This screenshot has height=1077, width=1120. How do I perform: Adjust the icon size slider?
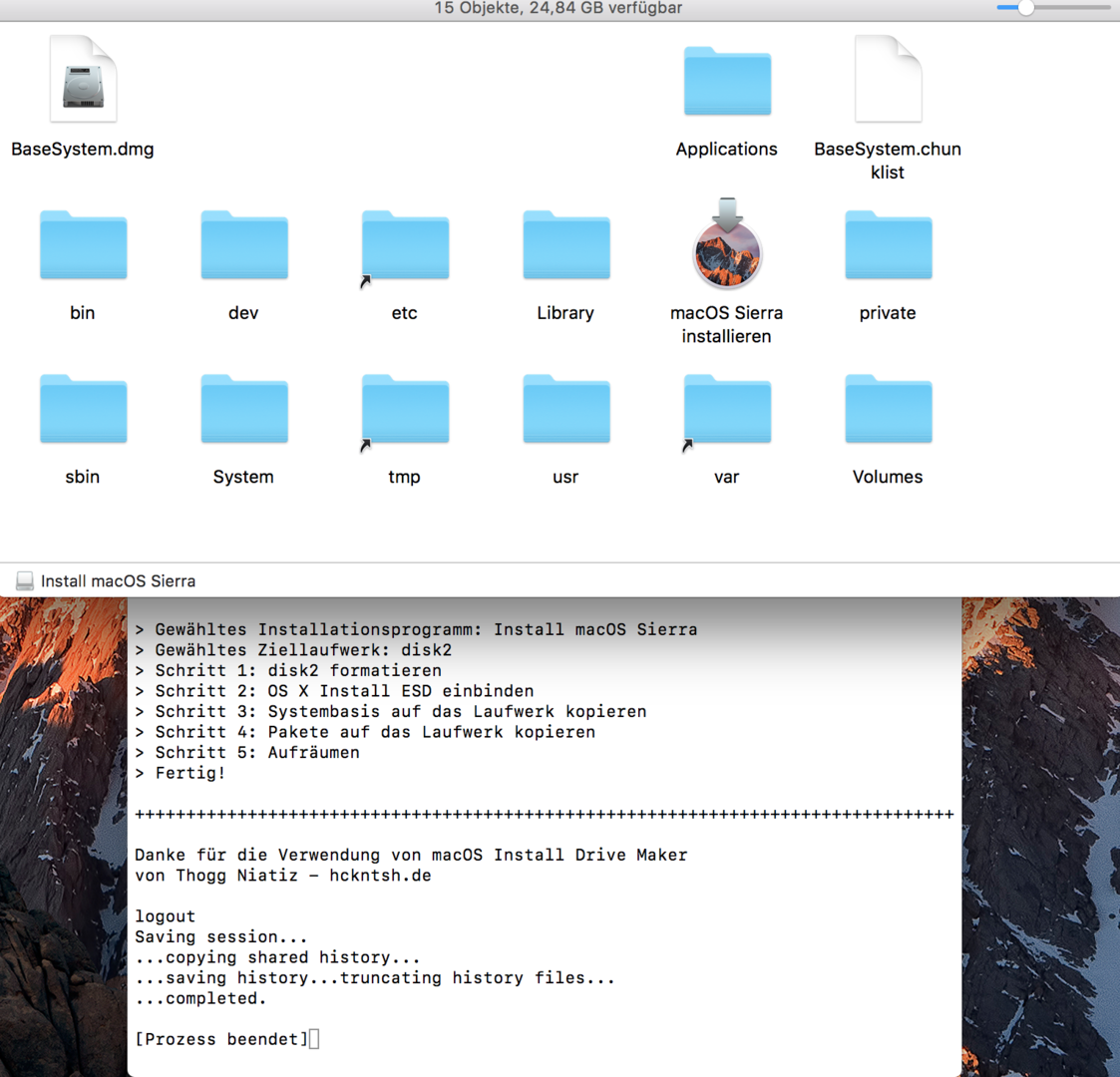coord(1025,8)
